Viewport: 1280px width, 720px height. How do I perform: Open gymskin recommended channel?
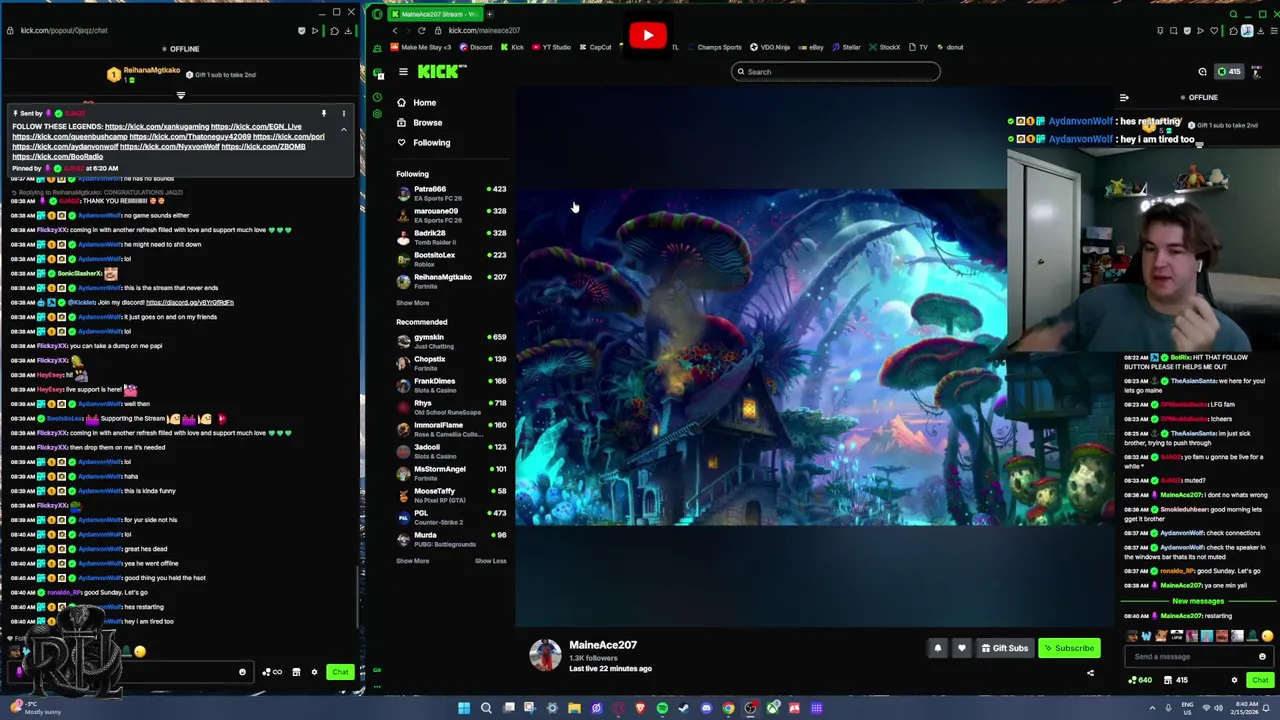451,341
